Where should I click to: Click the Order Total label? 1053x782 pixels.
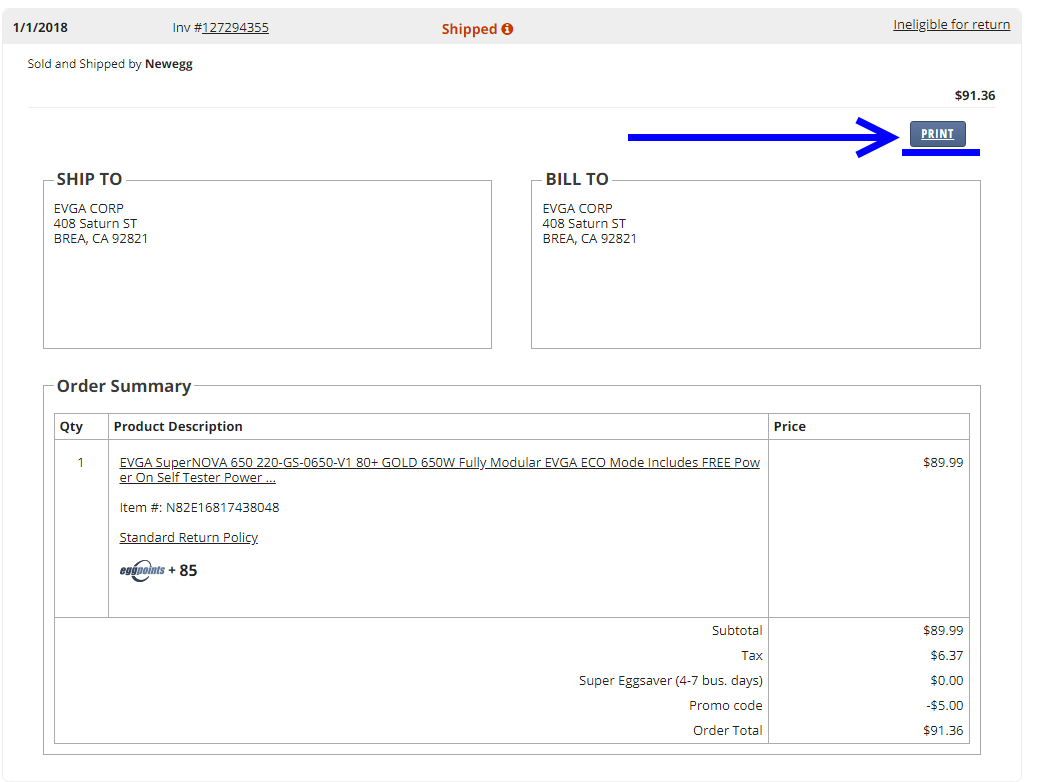pyautogui.click(x=728, y=730)
